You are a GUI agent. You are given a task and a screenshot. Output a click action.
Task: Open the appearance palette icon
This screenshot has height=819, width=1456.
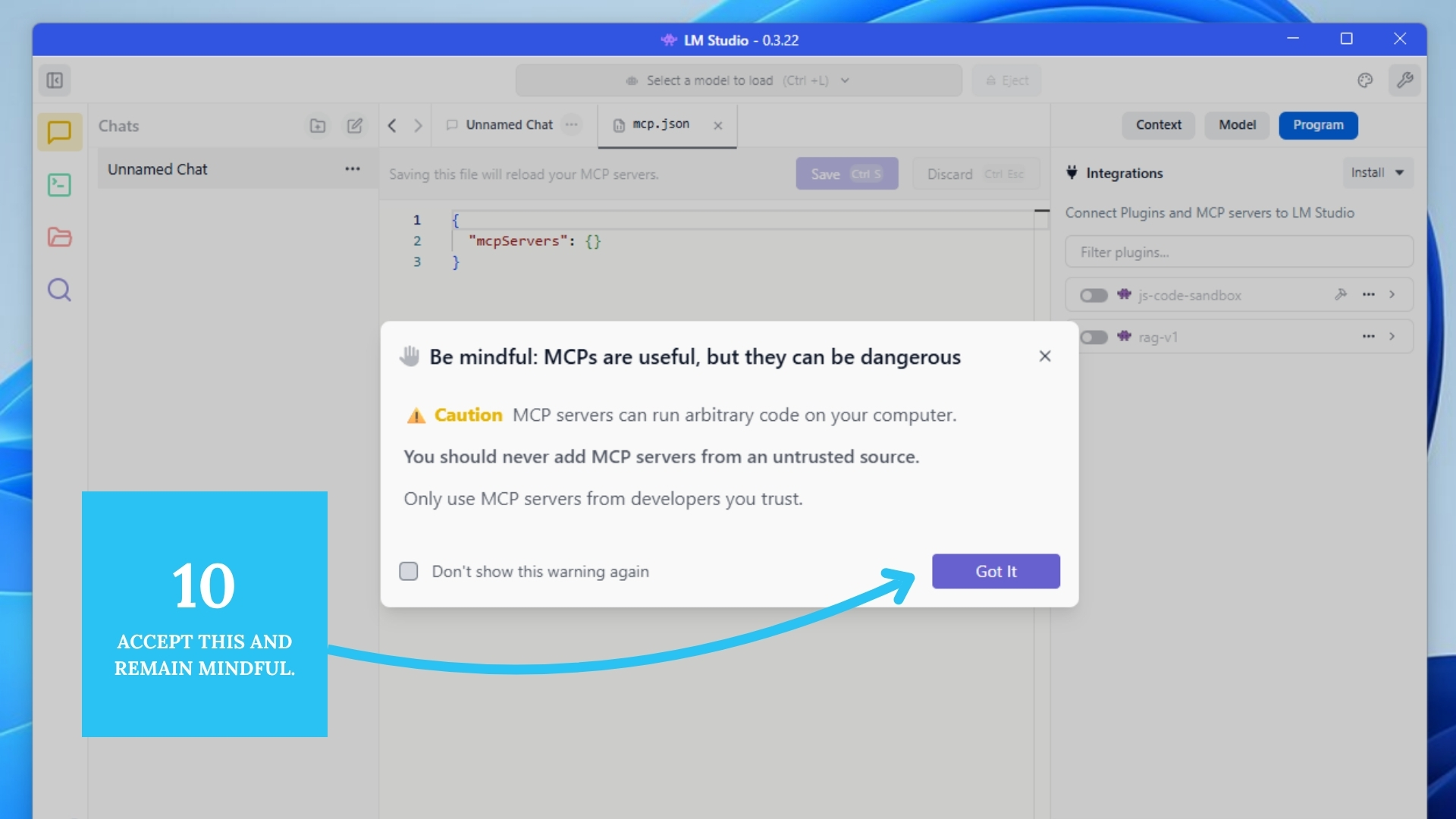(x=1365, y=80)
